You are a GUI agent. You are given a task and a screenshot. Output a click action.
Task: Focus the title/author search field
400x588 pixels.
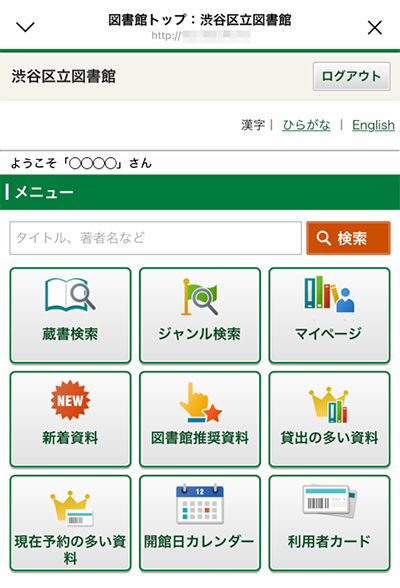coord(156,238)
